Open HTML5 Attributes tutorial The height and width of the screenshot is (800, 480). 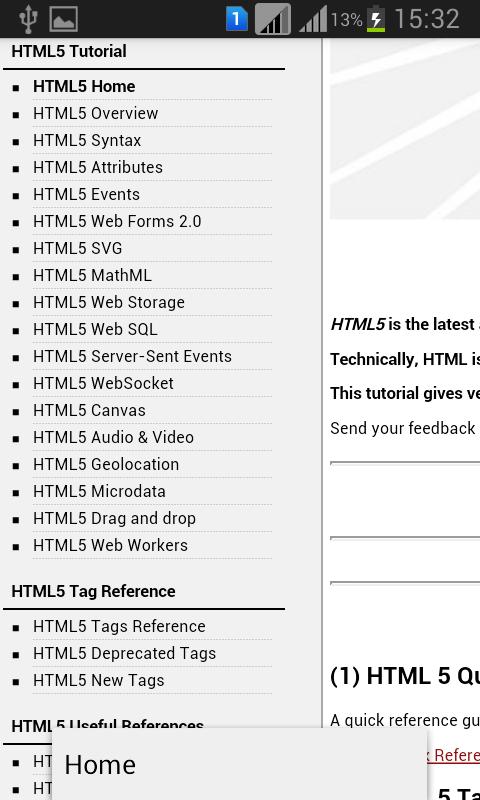pyautogui.click(x=98, y=167)
